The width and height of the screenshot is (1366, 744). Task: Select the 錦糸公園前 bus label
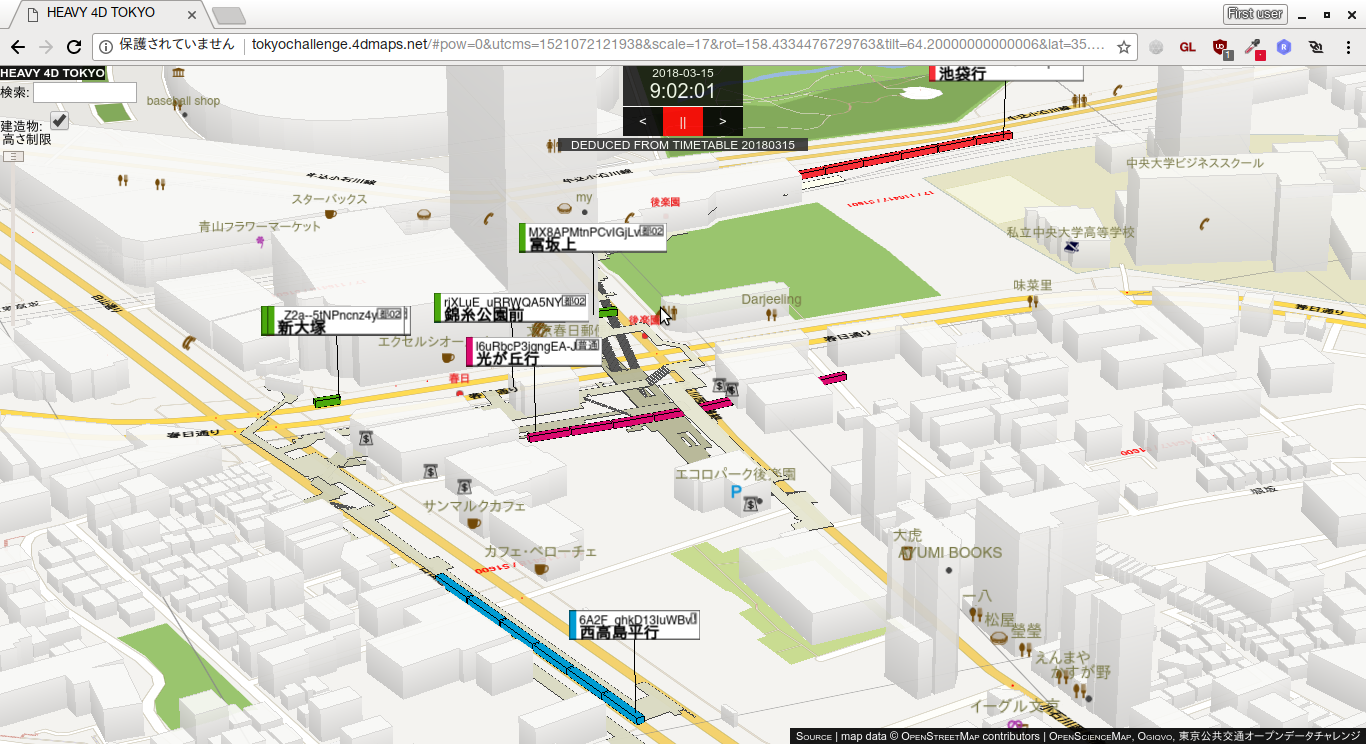[511, 308]
